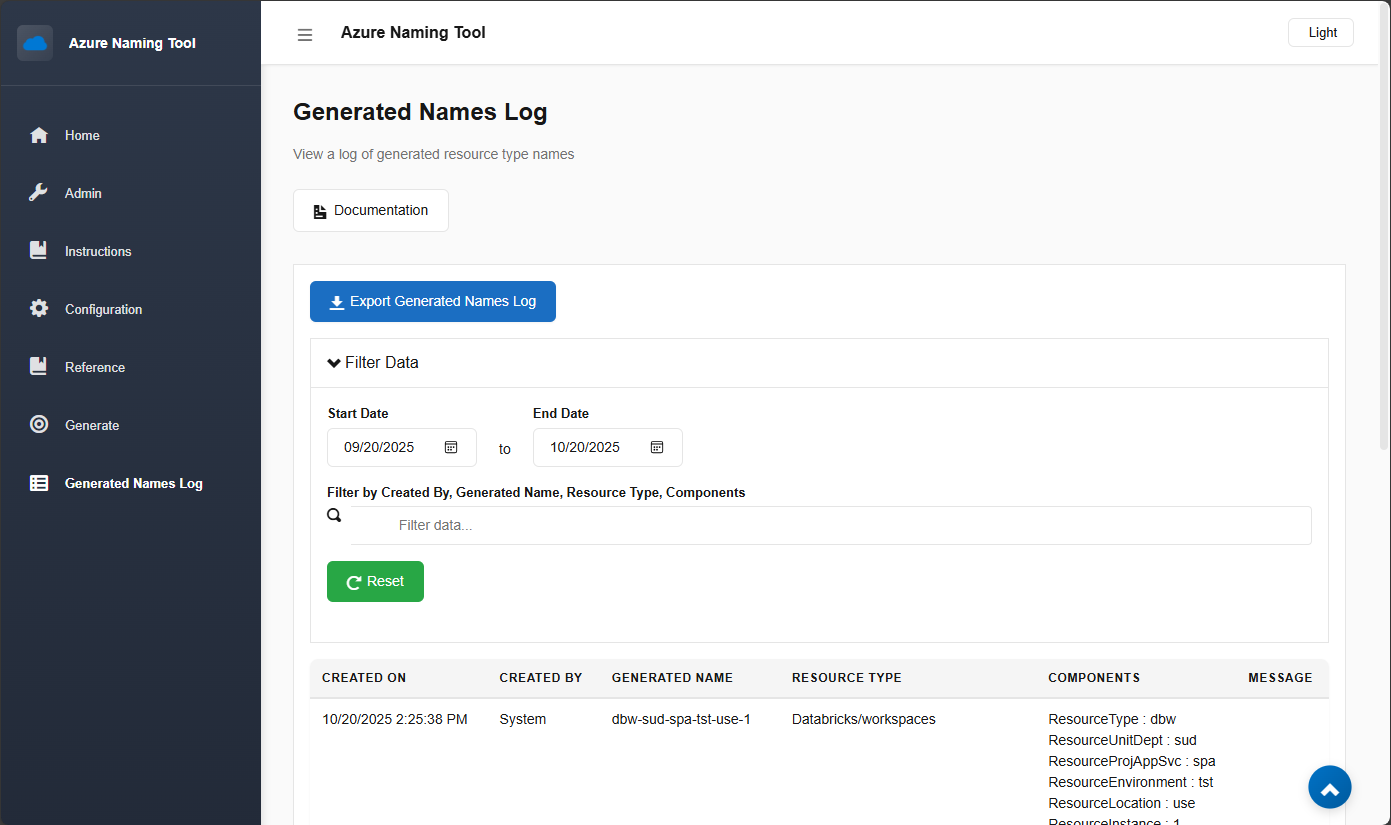Screen dimensions: 1391x825
Task: Switch the Light theme toggle
Action: [x=1320, y=33]
